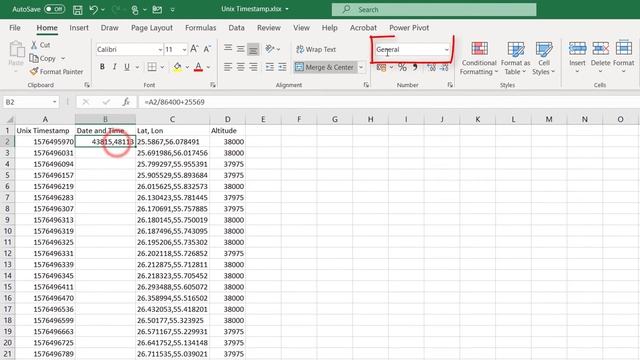Click Decrease Decimal icon

[444, 67]
